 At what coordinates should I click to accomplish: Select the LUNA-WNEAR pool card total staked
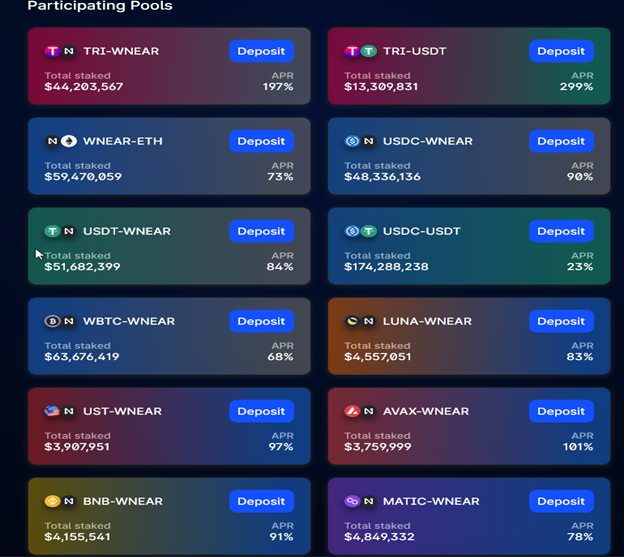click(x=378, y=351)
